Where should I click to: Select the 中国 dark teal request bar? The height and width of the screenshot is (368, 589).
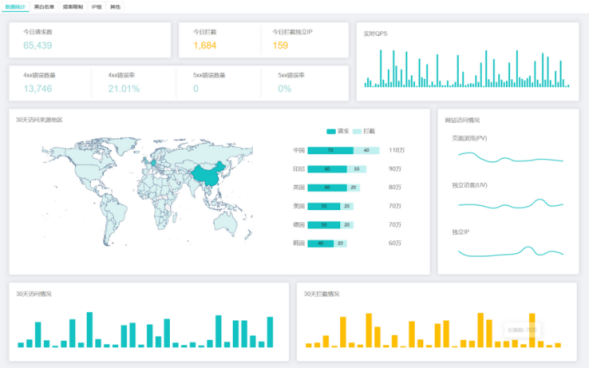pos(331,151)
